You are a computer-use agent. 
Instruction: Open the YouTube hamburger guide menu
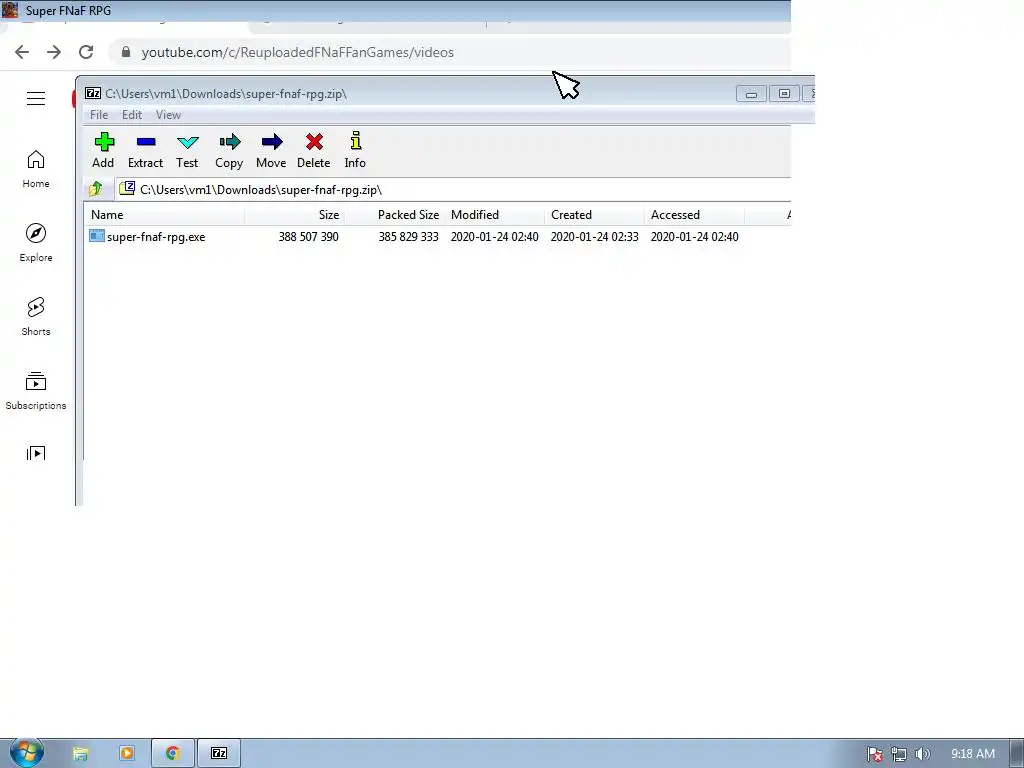pyautogui.click(x=36, y=98)
